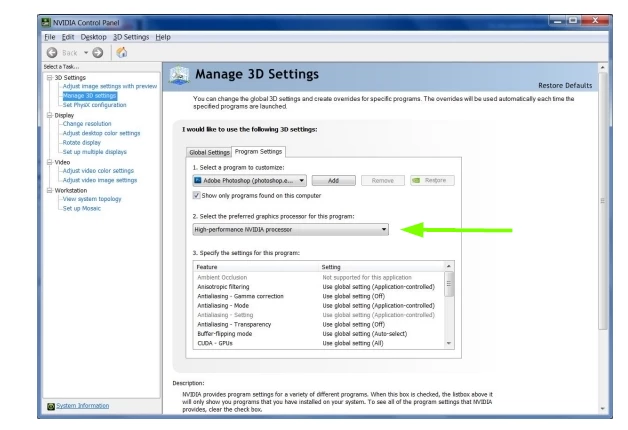
Task: Open the Help menu
Action: coord(163,37)
